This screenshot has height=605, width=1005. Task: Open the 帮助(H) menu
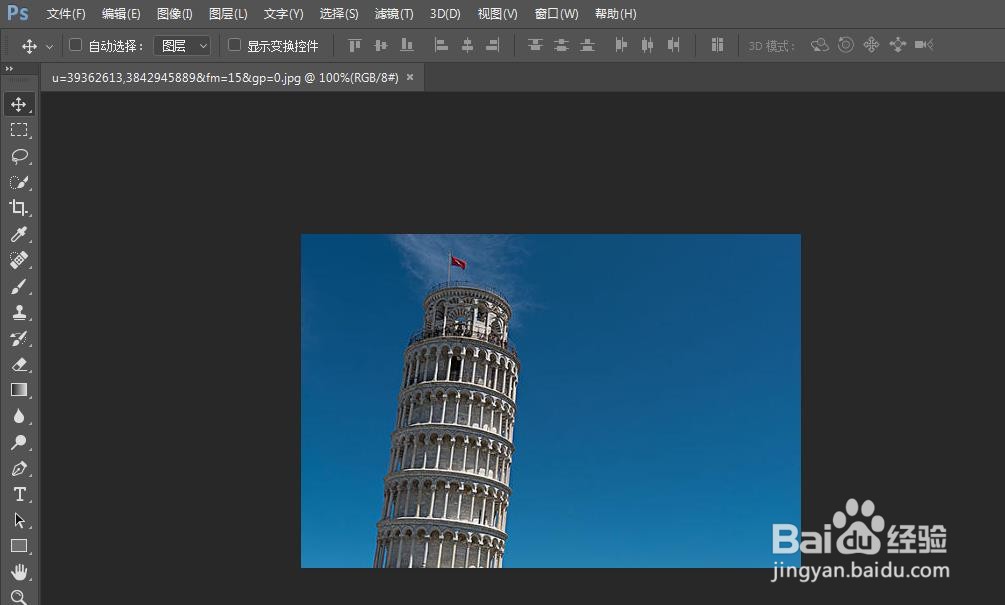(615, 13)
